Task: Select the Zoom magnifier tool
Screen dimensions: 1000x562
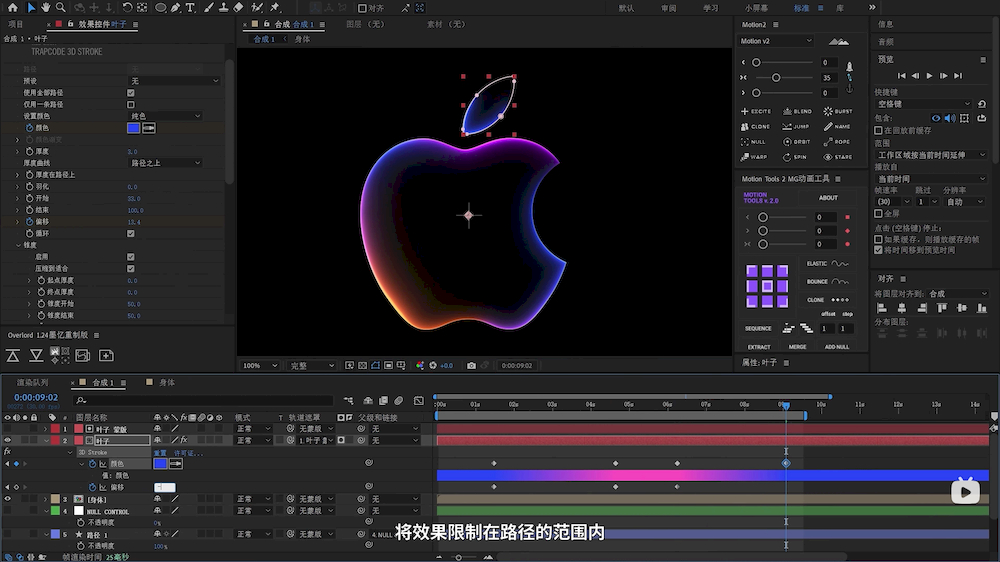Action: pyautogui.click(x=61, y=8)
